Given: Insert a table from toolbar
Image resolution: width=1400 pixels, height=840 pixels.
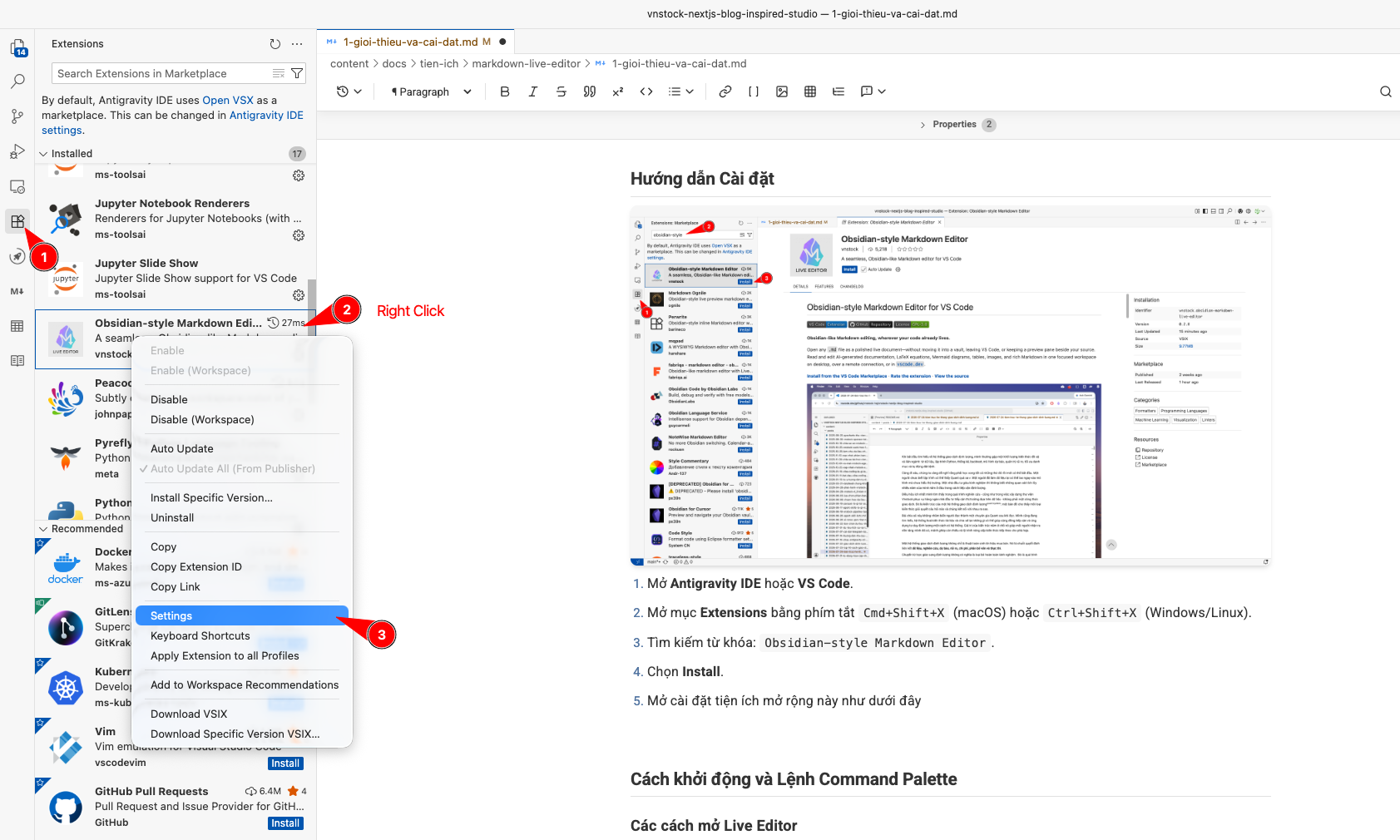Looking at the screenshot, I should coord(810,91).
